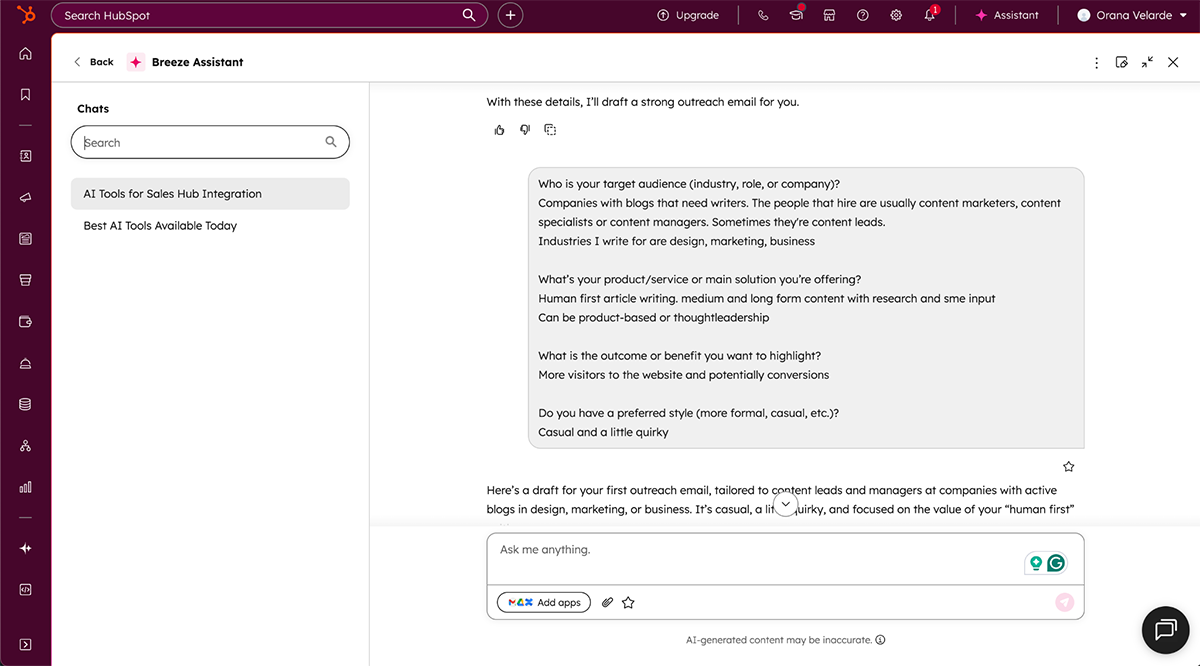Open the Bookmarks icon in the sidebar
Screen dimensions: 1200x666
25,93
